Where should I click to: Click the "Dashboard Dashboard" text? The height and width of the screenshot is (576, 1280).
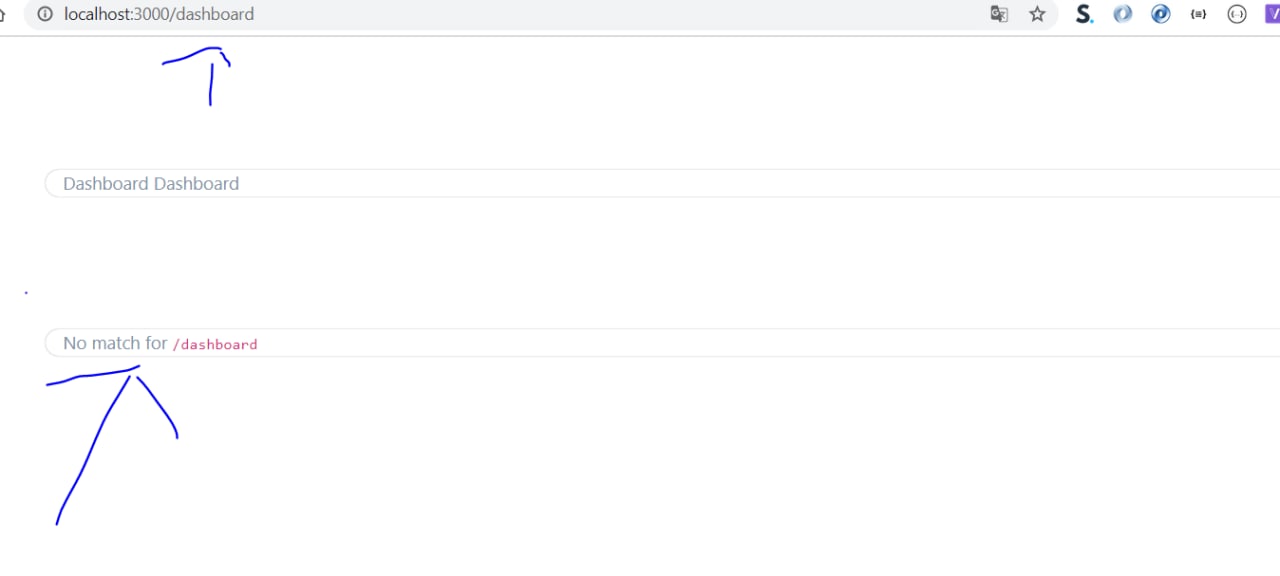pos(151,184)
